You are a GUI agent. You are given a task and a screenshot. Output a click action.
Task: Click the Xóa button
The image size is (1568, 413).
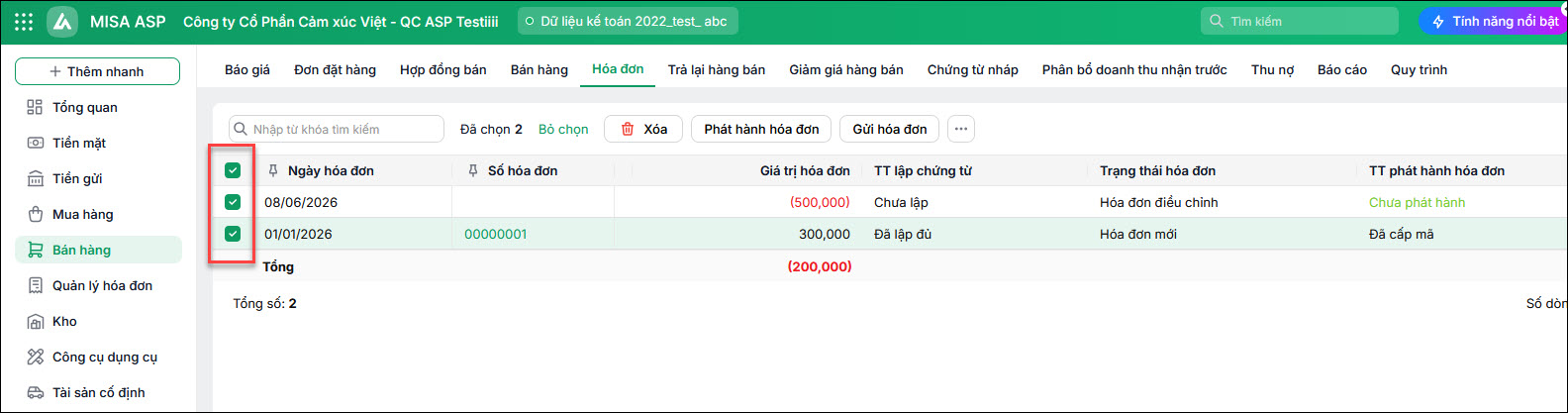(x=643, y=129)
